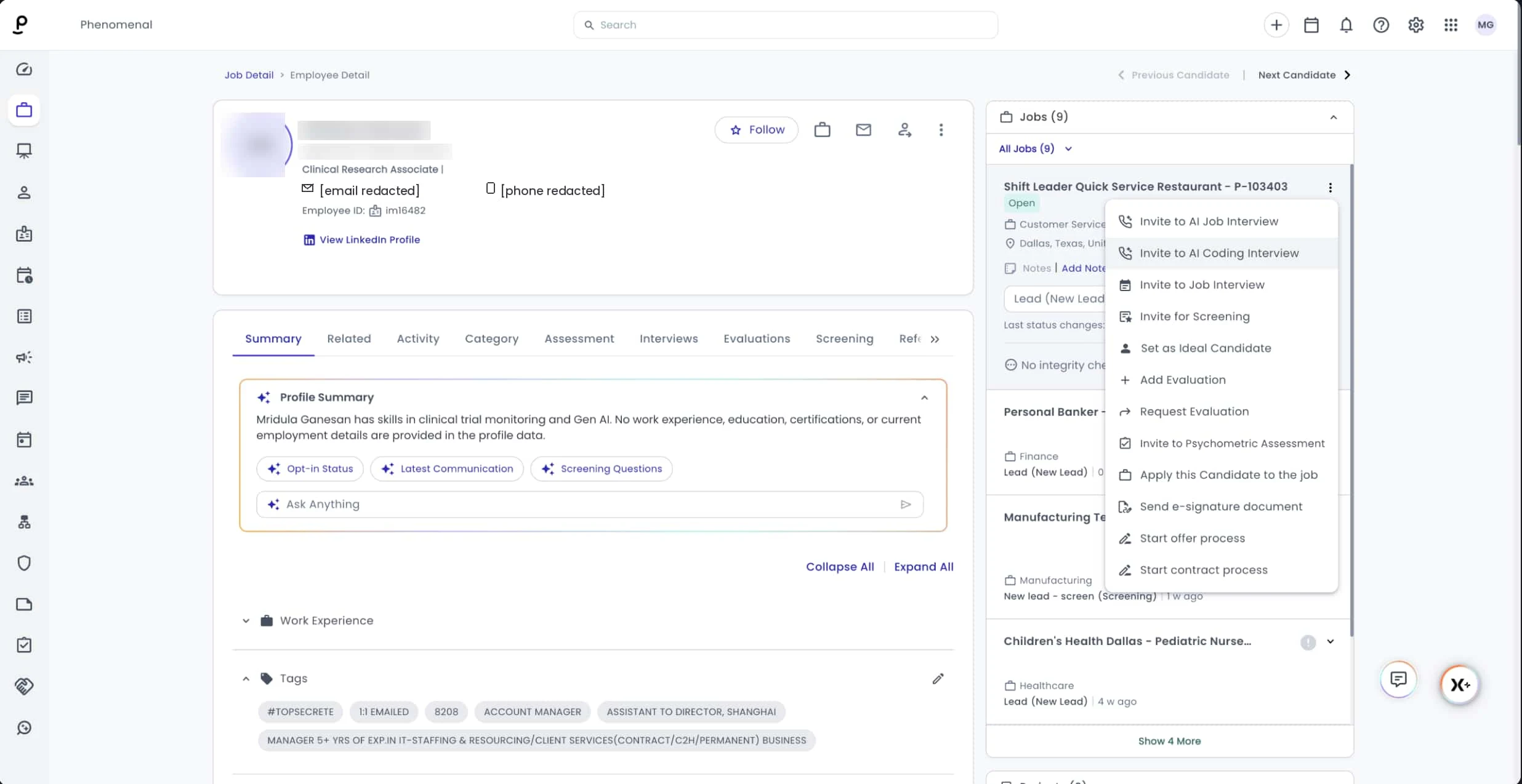Expand the Work Experience section
The width and height of the screenshot is (1522, 784).
(x=246, y=621)
